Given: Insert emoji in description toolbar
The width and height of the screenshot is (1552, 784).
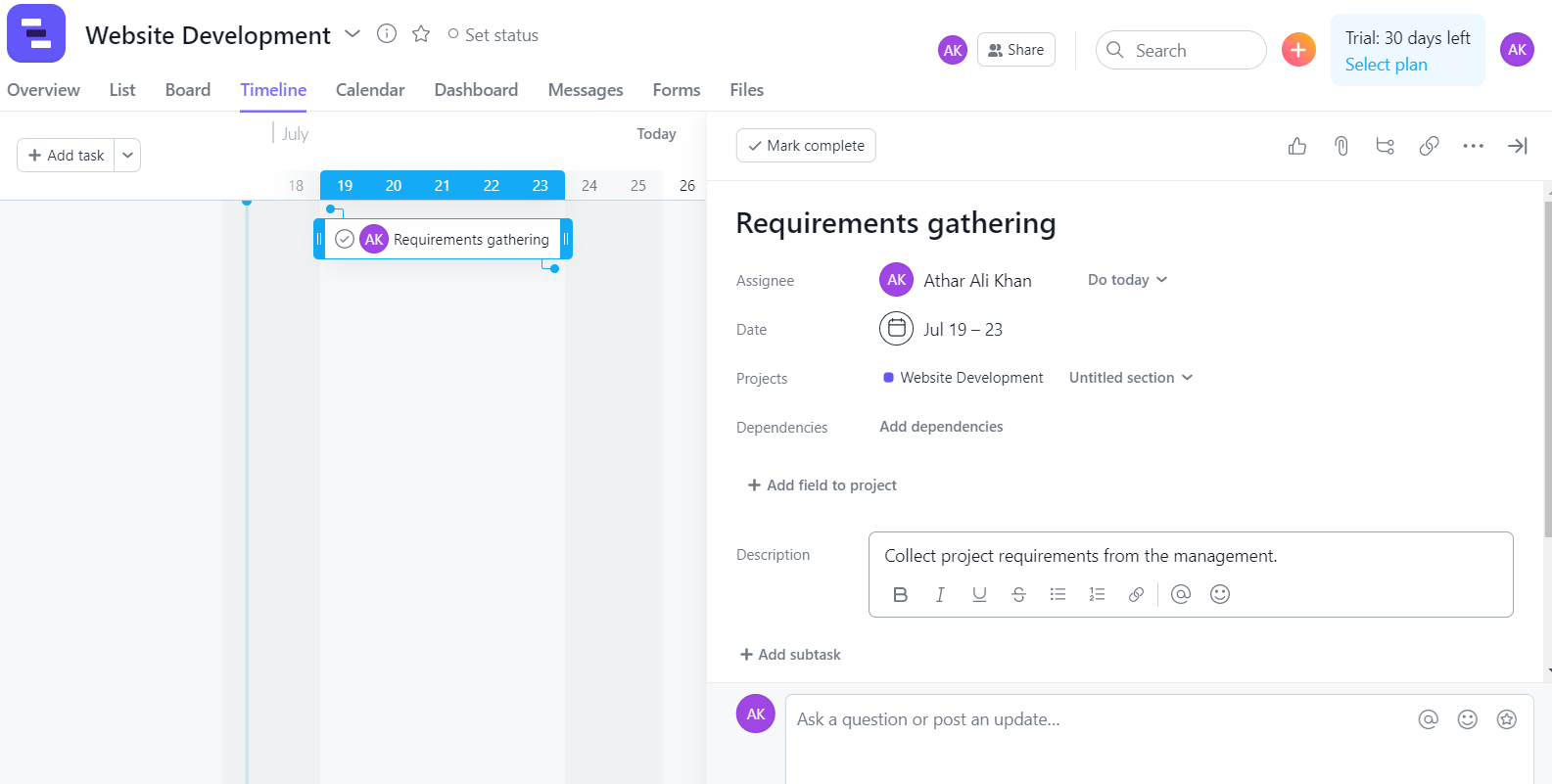Looking at the screenshot, I should coord(1220,594).
